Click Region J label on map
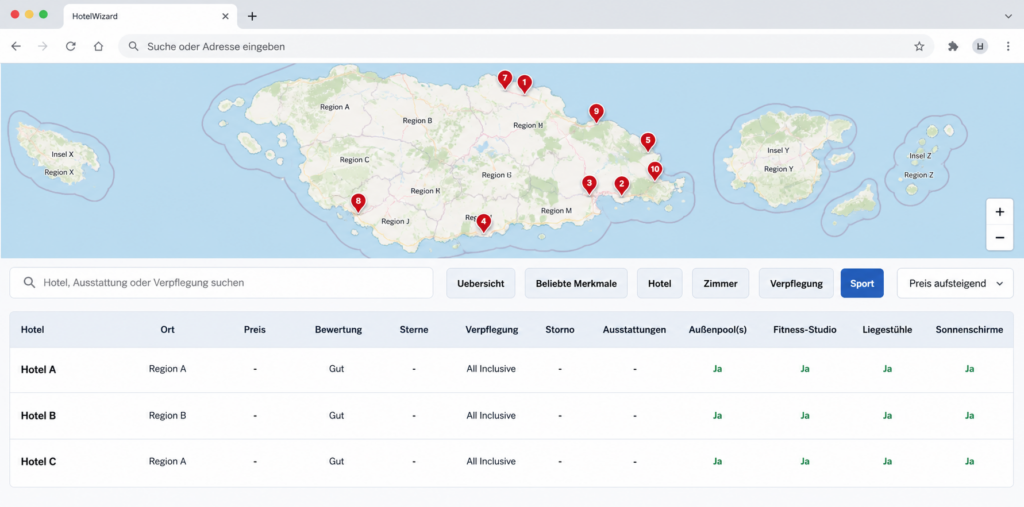The height and width of the screenshot is (507, 1024). 395,221
